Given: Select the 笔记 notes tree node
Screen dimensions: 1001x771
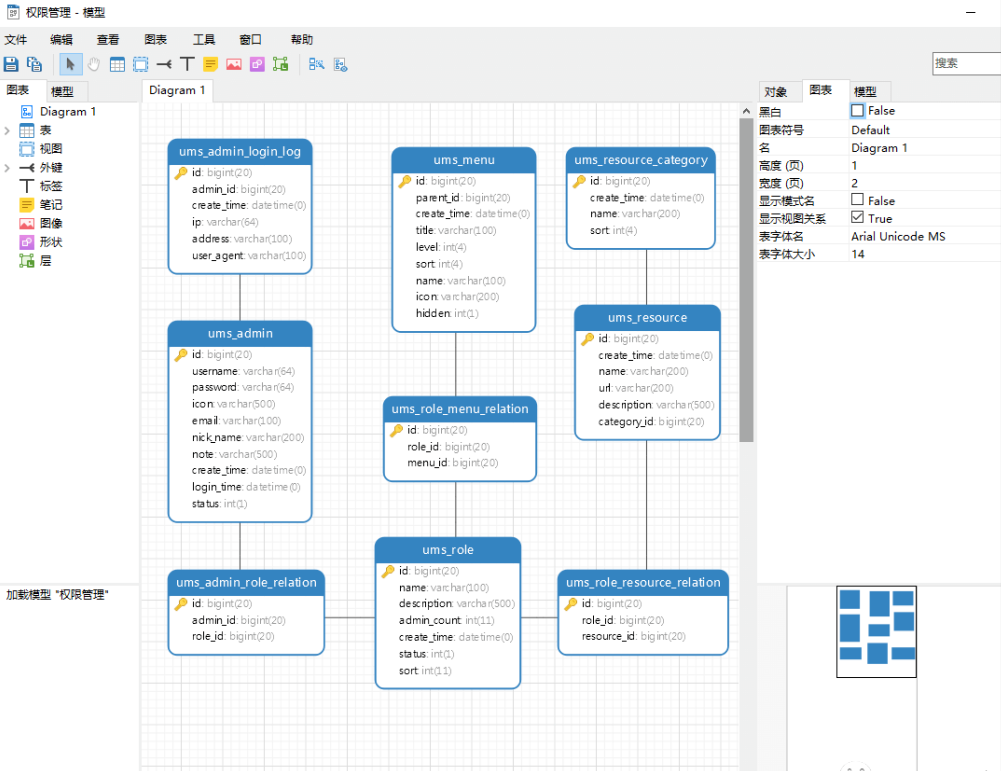Looking at the screenshot, I should pyautogui.click(x=51, y=205).
